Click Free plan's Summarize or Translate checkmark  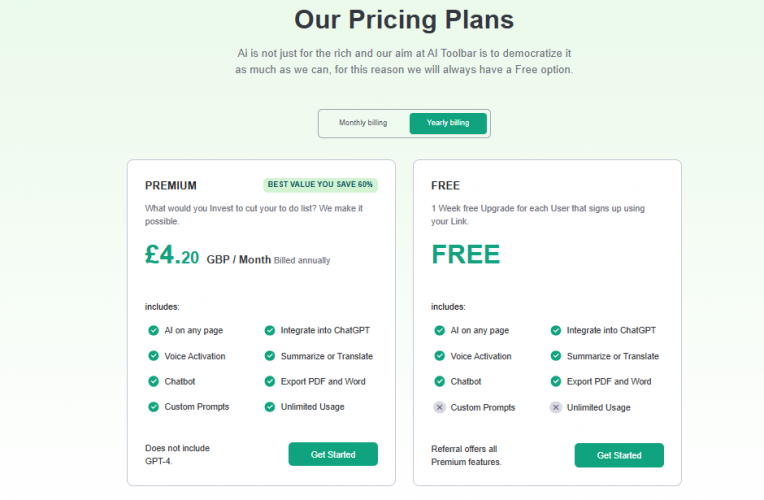pos(556,356)
